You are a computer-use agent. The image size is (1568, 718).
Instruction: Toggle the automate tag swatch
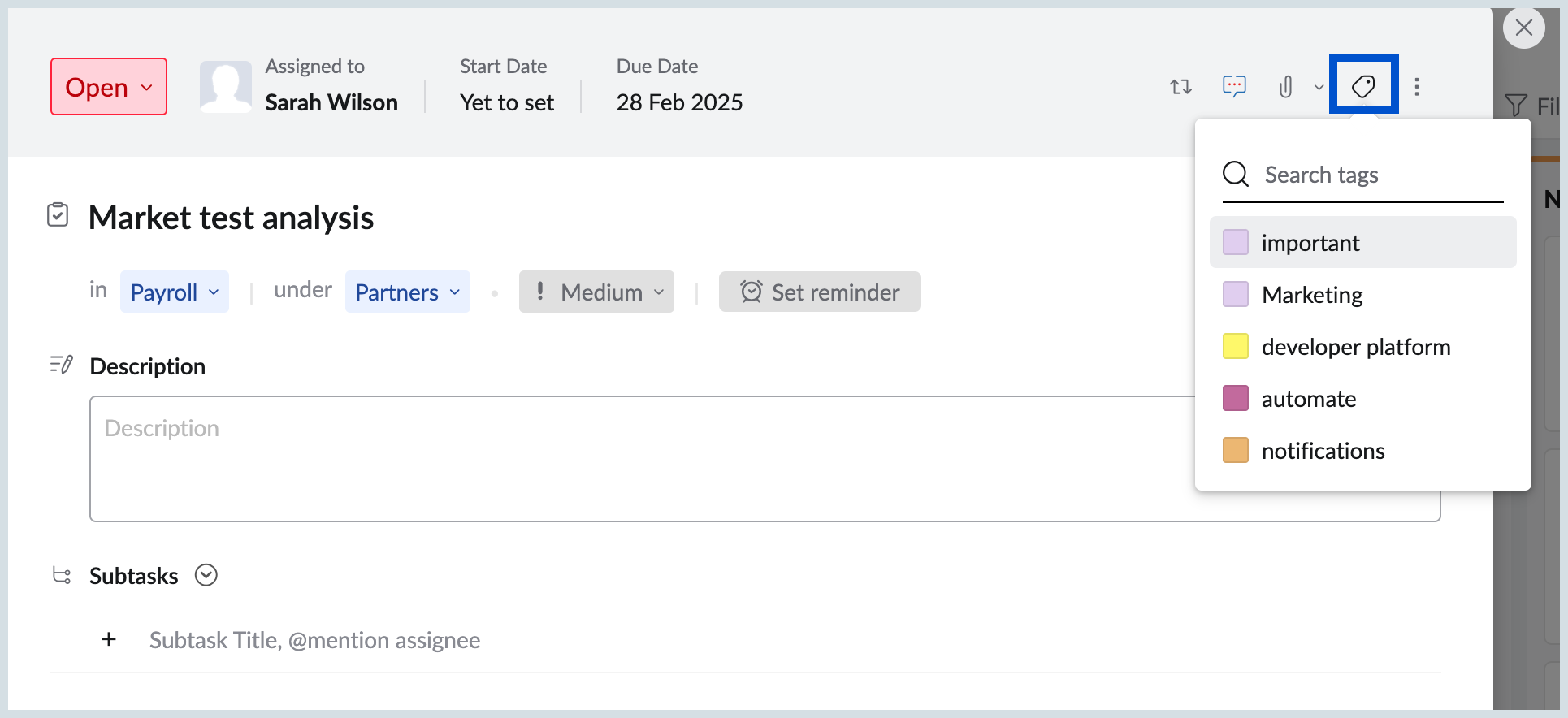[x=1236, y=398]
